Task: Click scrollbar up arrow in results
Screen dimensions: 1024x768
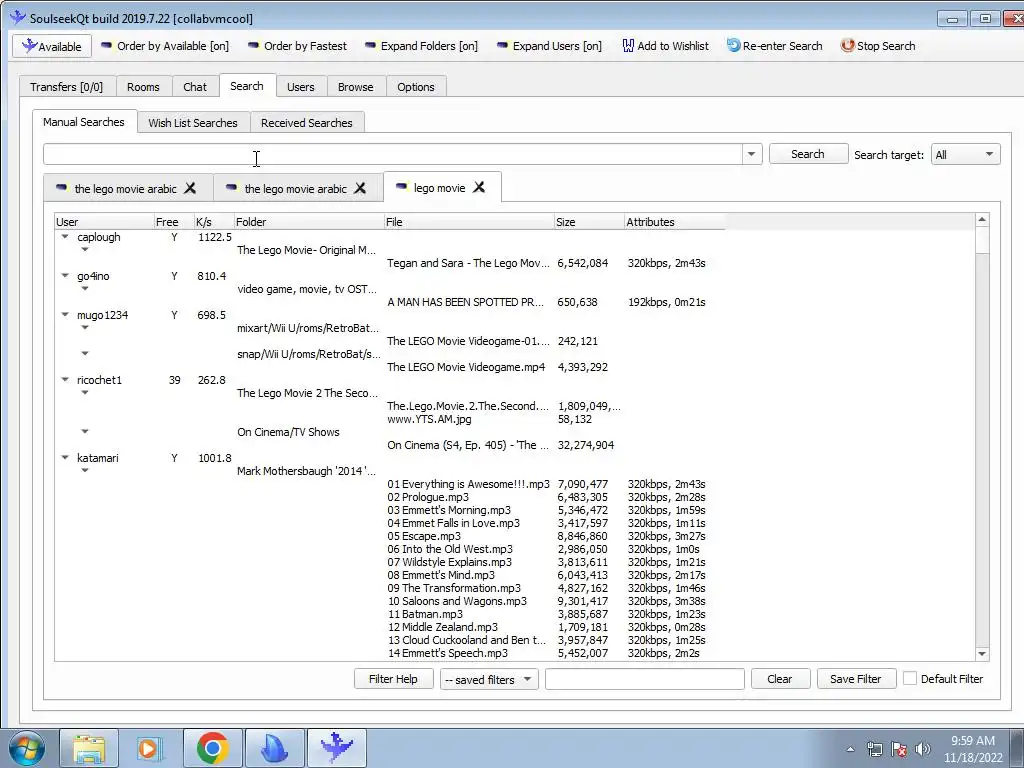Action: pyautogui.click(x=982, y=221)
